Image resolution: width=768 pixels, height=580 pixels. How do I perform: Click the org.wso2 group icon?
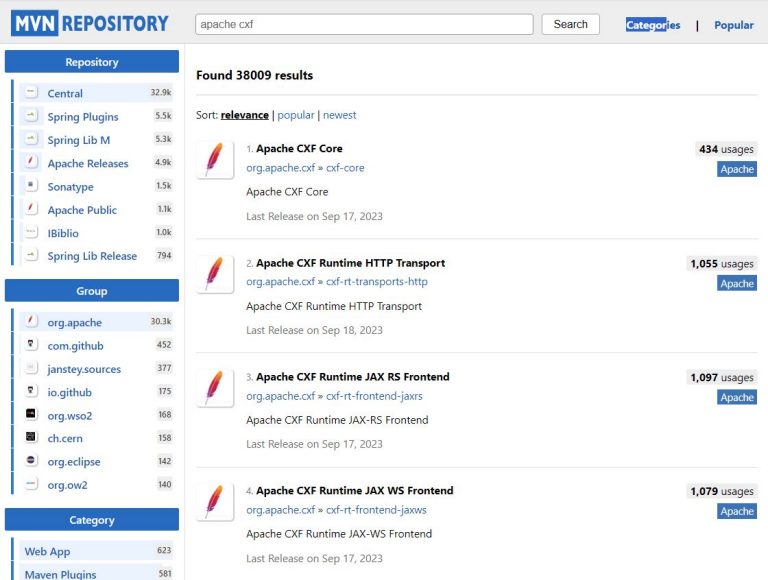pos(31,414)
